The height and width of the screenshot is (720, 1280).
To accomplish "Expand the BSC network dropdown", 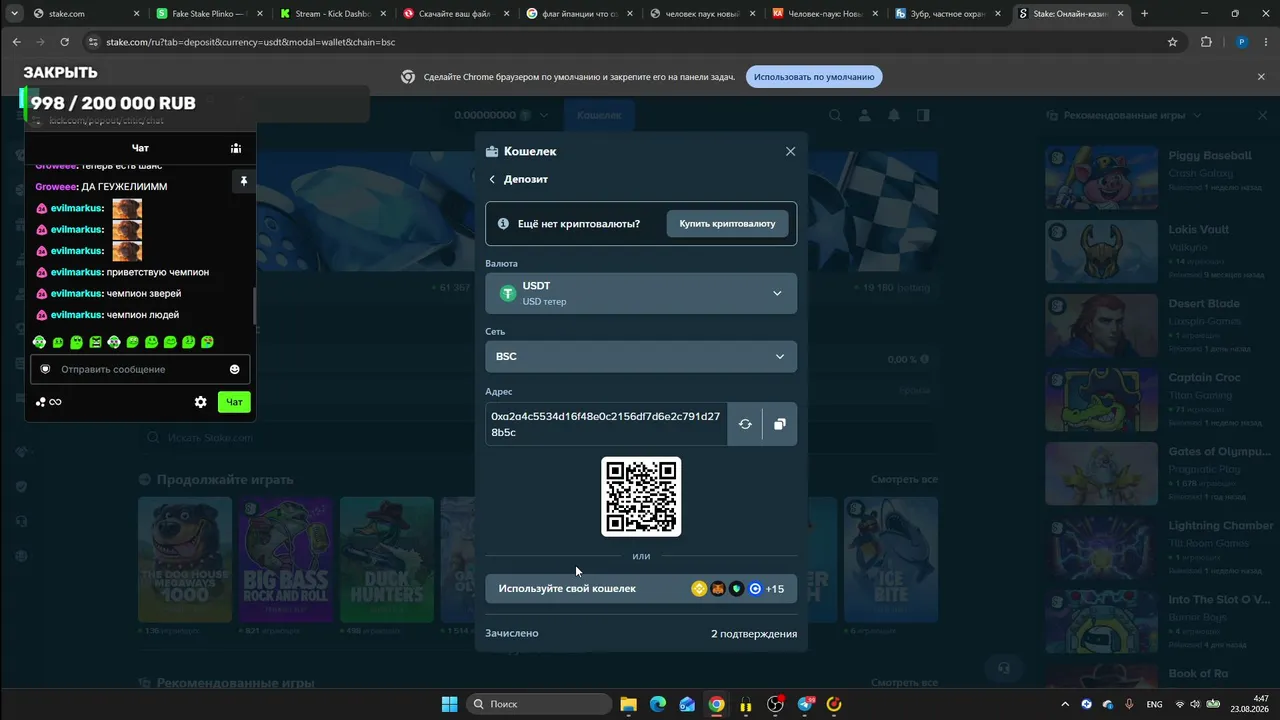I will click(641, 356).
